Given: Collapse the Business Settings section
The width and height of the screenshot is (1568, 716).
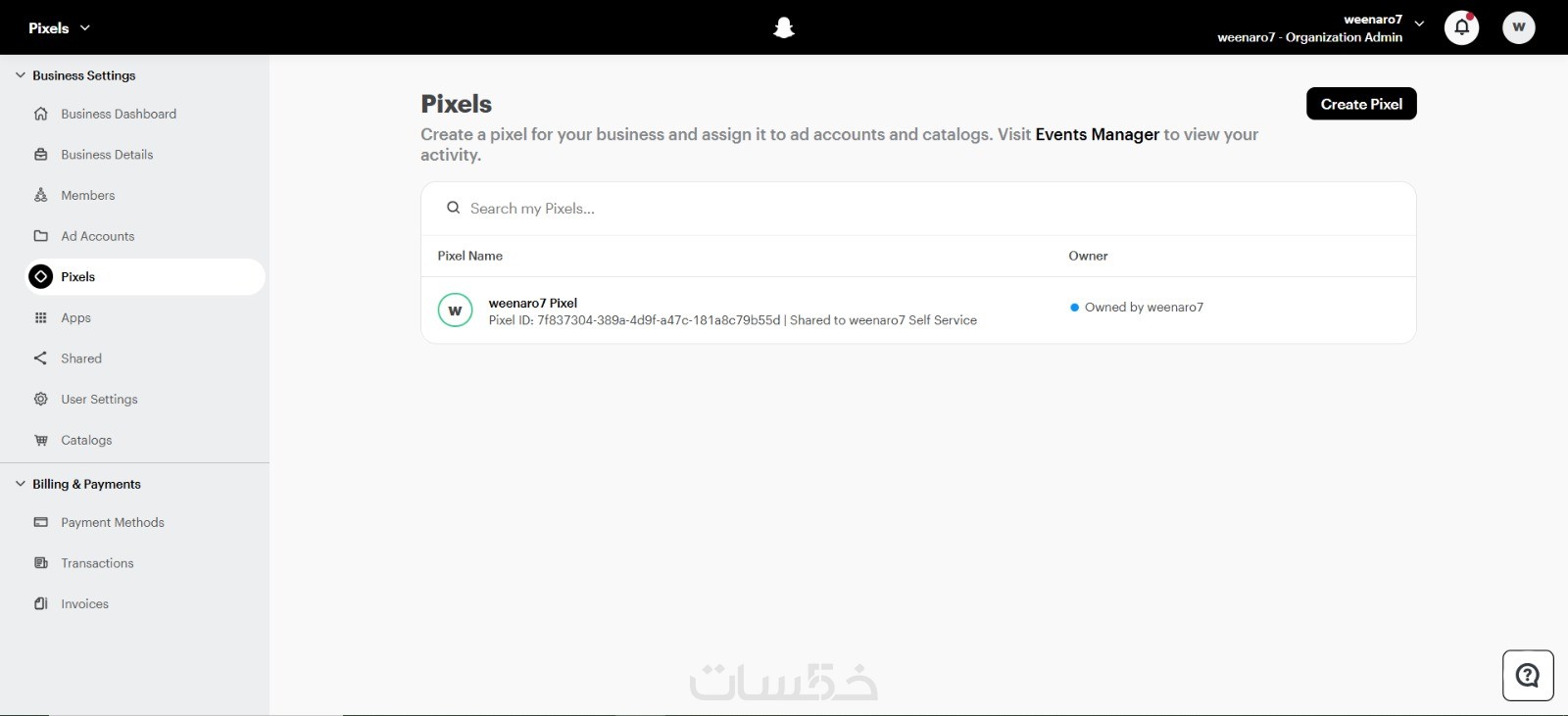Looking at the screenshot, I should pyautogui.click(x=21, y=75).
